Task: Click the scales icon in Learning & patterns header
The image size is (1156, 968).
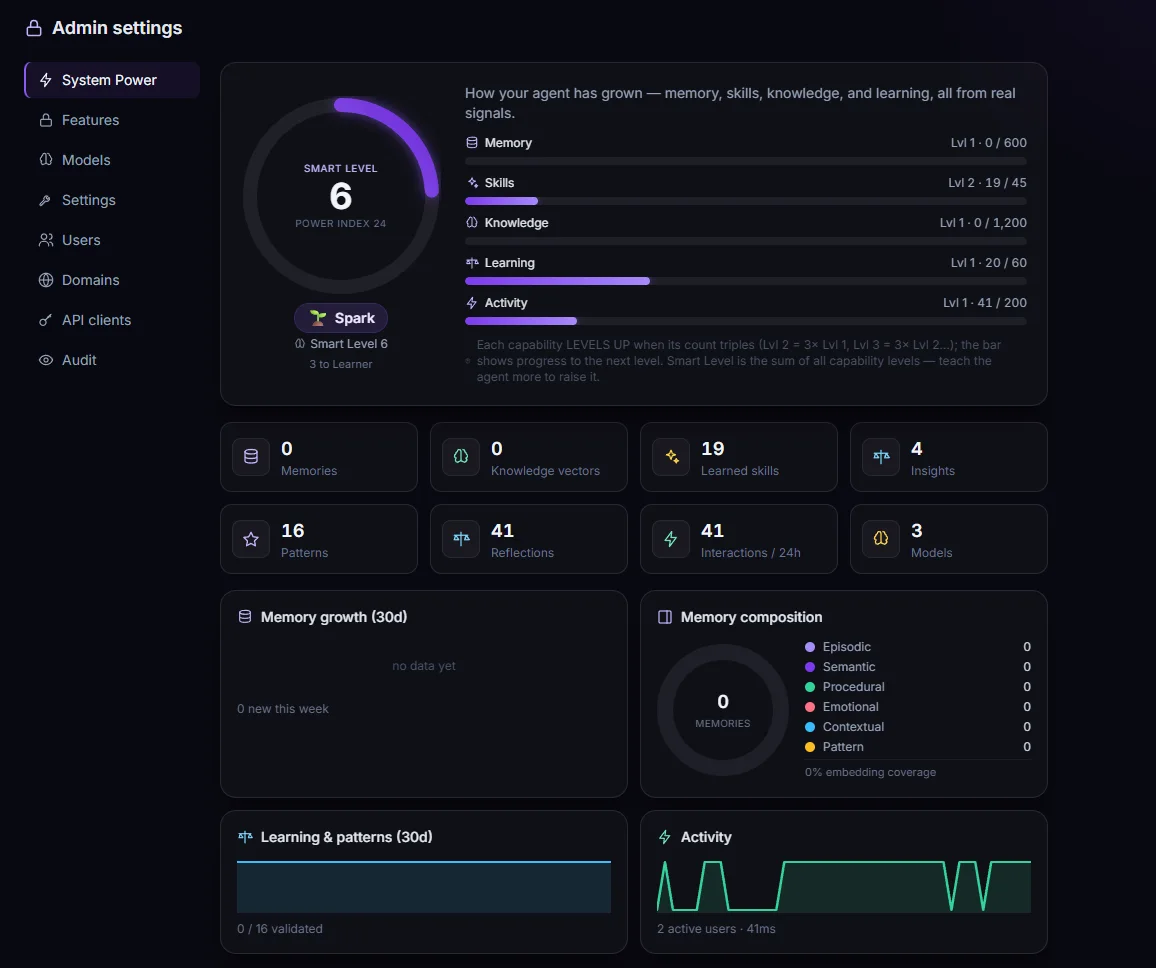Action: [246, 837]
